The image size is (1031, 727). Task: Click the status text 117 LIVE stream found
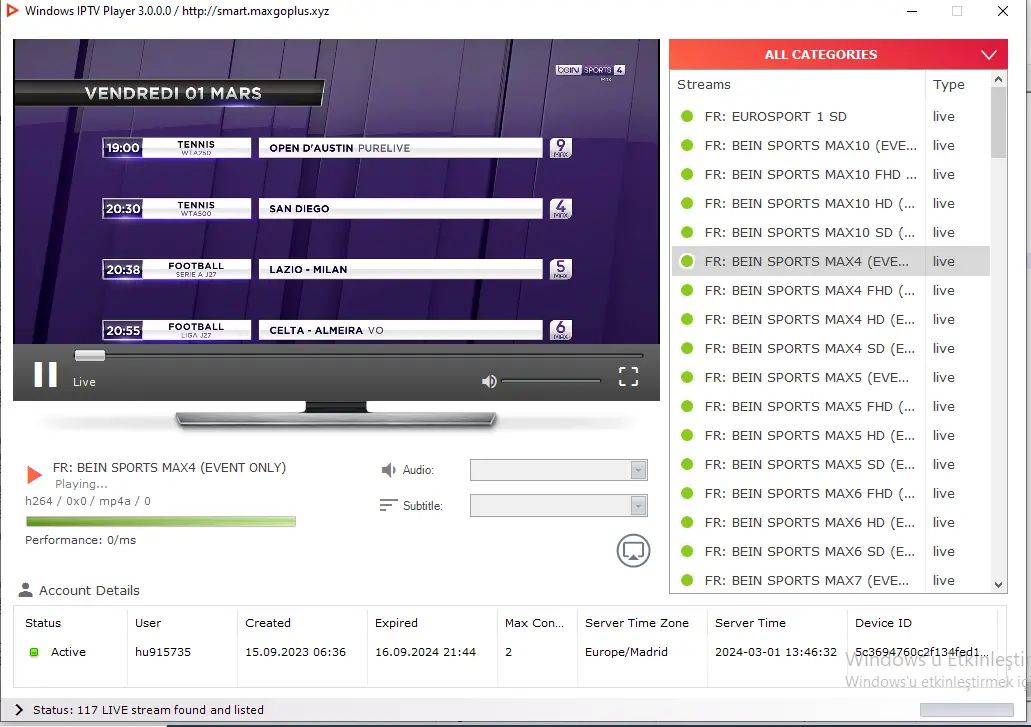click(148, 709)
